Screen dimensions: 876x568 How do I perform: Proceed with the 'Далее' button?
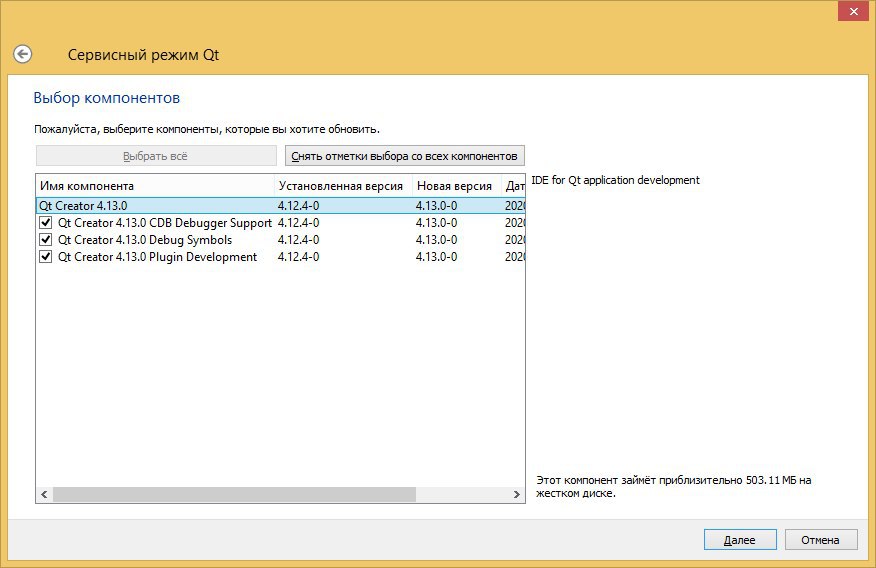[x=740, y=540]
